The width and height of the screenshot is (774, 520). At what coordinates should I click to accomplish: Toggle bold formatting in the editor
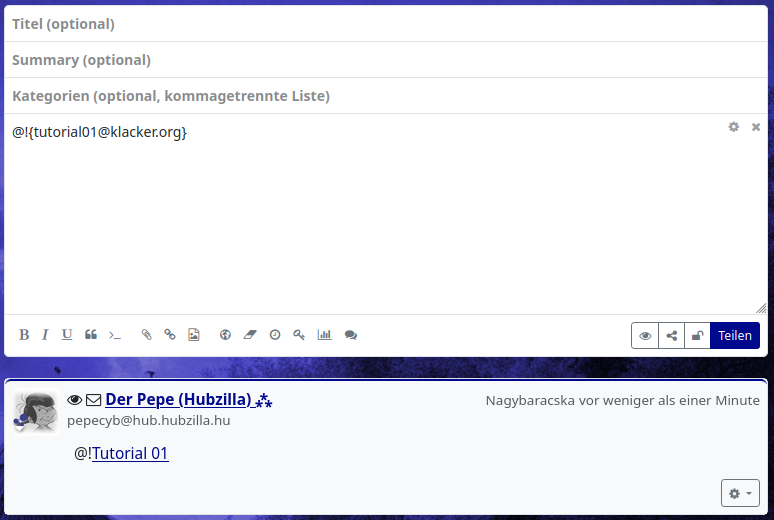tap(24, 335)
